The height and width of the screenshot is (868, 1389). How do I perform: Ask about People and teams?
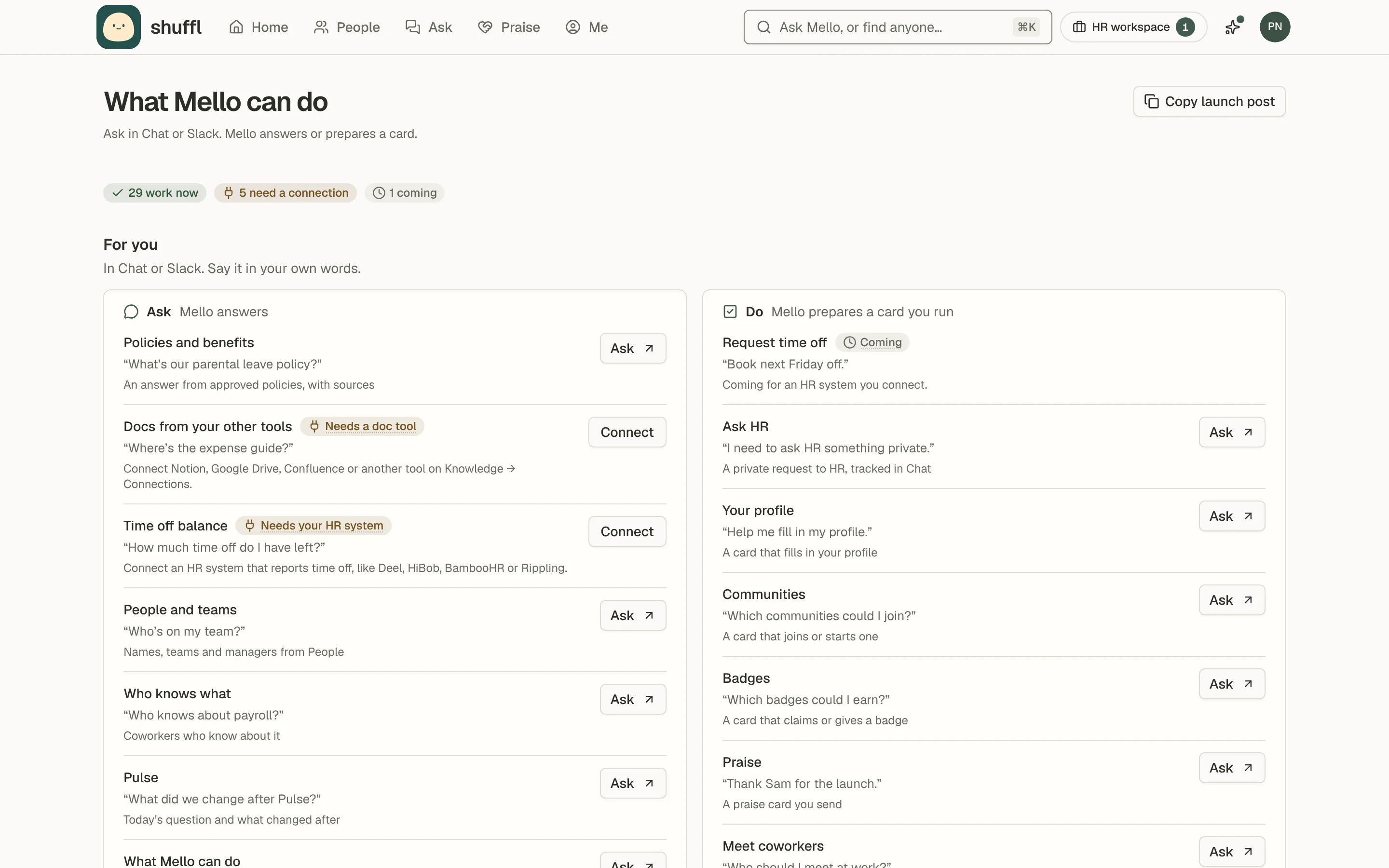633,615
